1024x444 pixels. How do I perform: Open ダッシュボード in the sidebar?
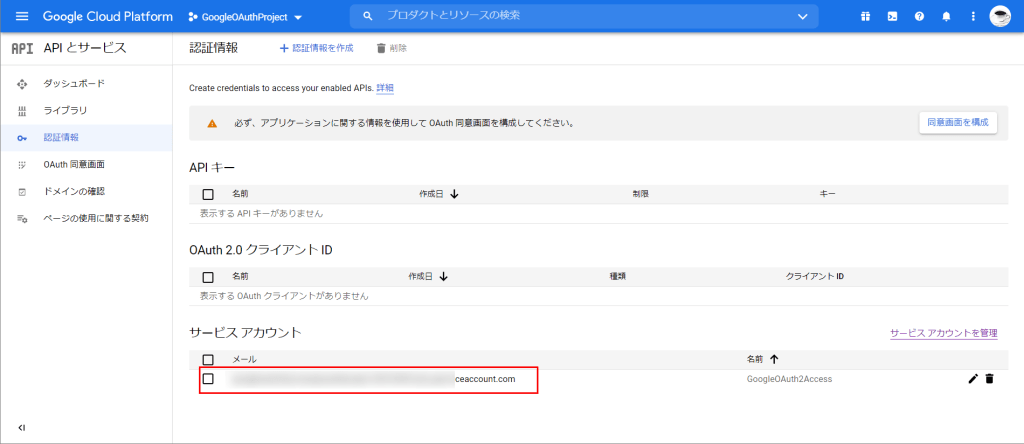pos(74,84)
